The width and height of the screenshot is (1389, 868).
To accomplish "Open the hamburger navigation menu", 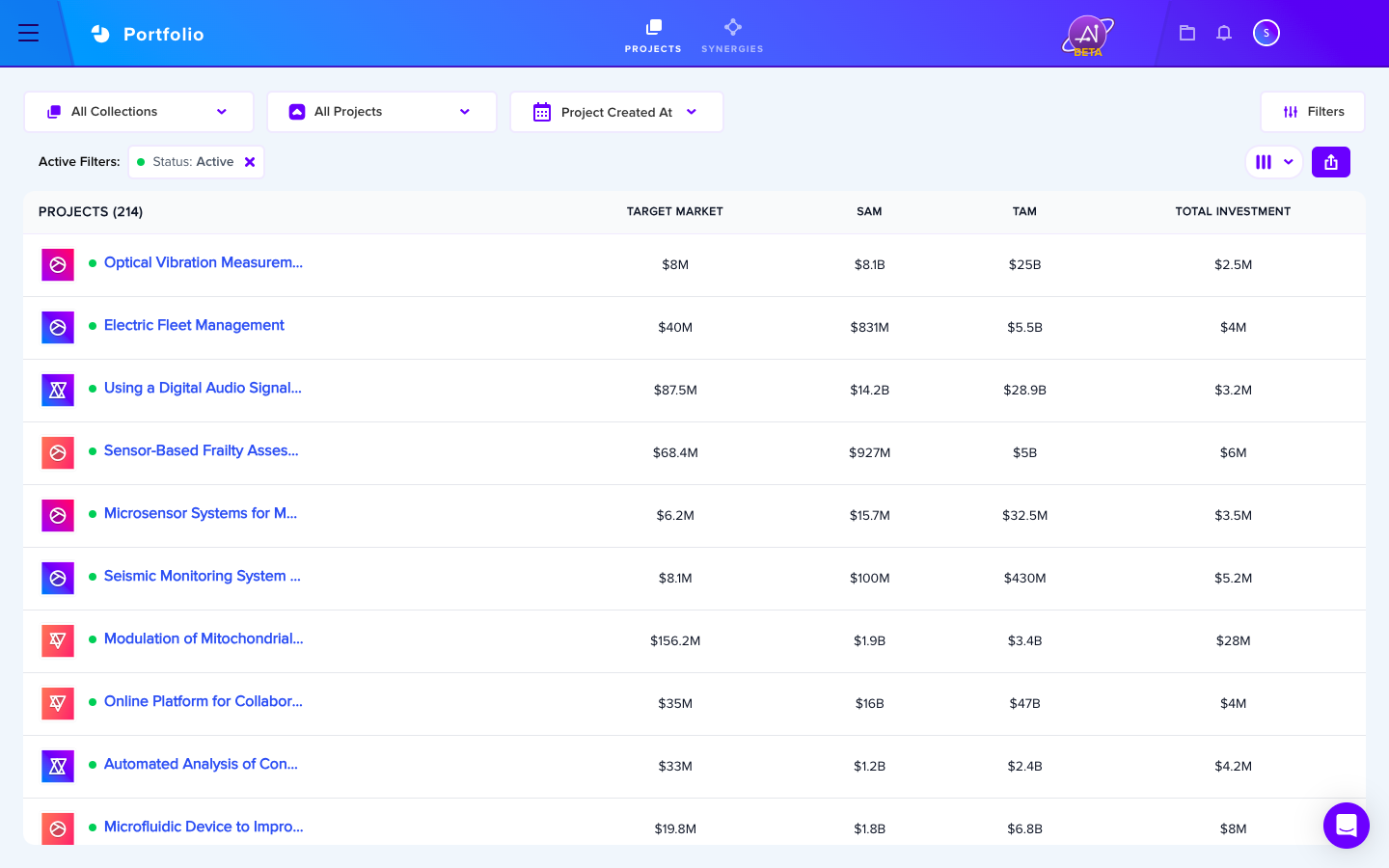I will tap(29, 33).
